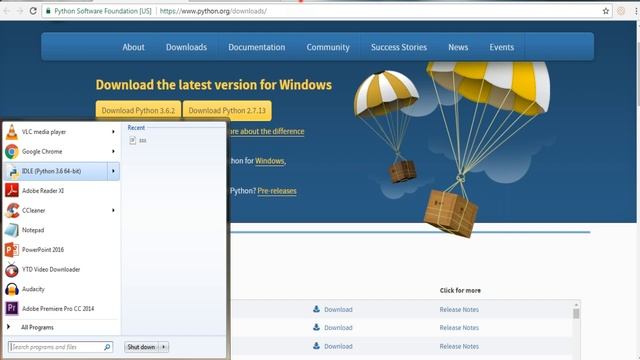
Task: Click the secure padlock icon in address bar
Action: click(x=48, y=11)
